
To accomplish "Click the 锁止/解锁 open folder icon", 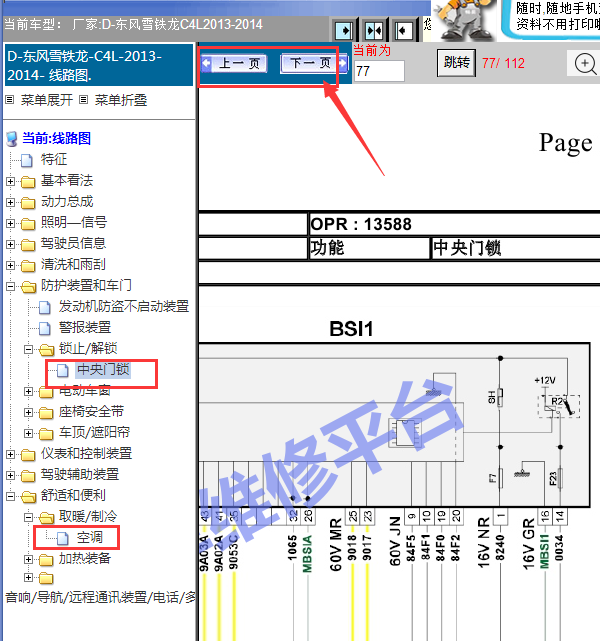I will click(x=46, y=350).
